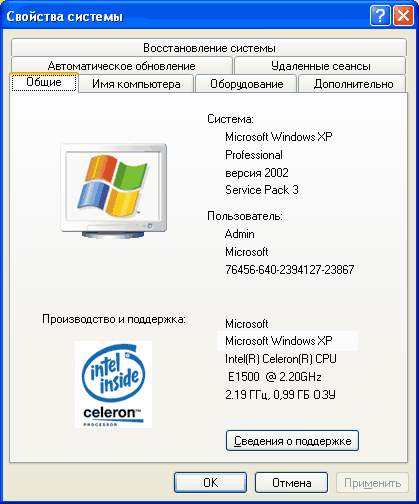Click the highlighted 'Microsoft Windows XP' support line
The height and width of the screenshot is (504, 419).
279,341
